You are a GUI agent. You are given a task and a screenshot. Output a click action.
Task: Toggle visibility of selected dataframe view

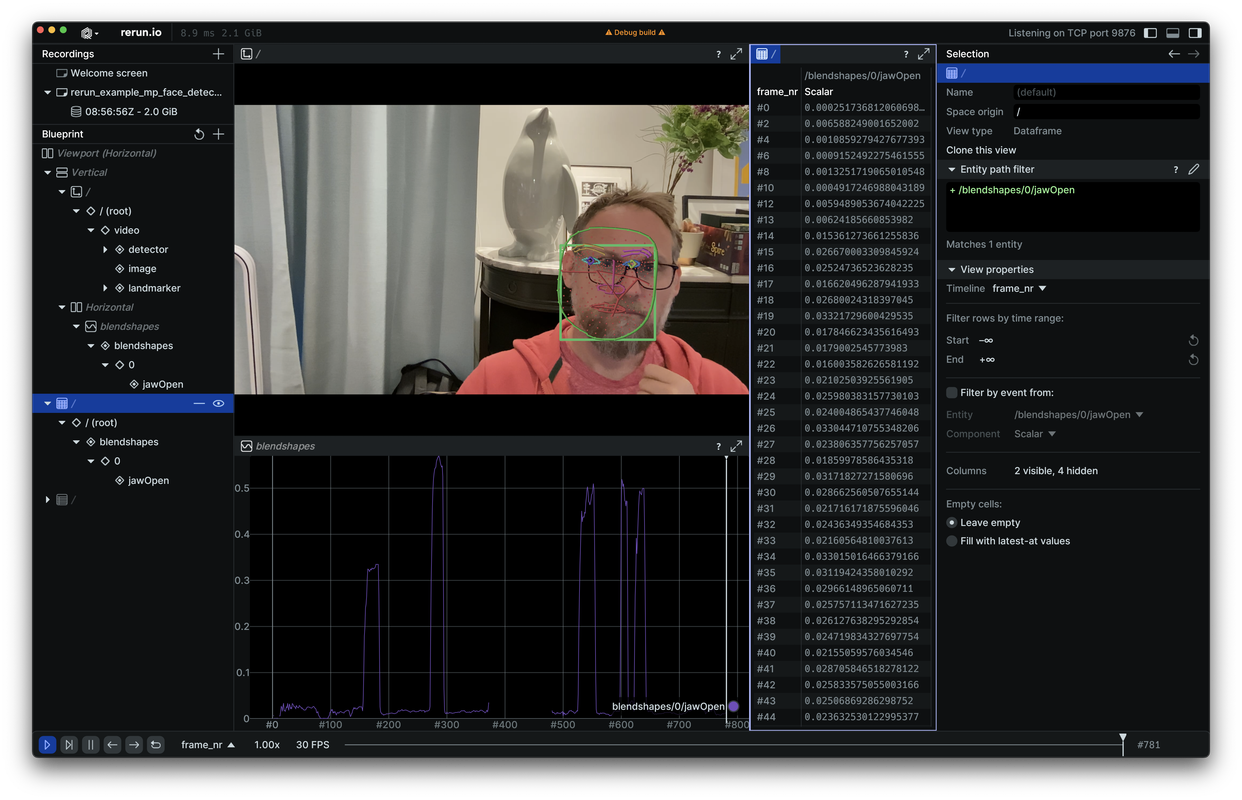pos(218,403)
